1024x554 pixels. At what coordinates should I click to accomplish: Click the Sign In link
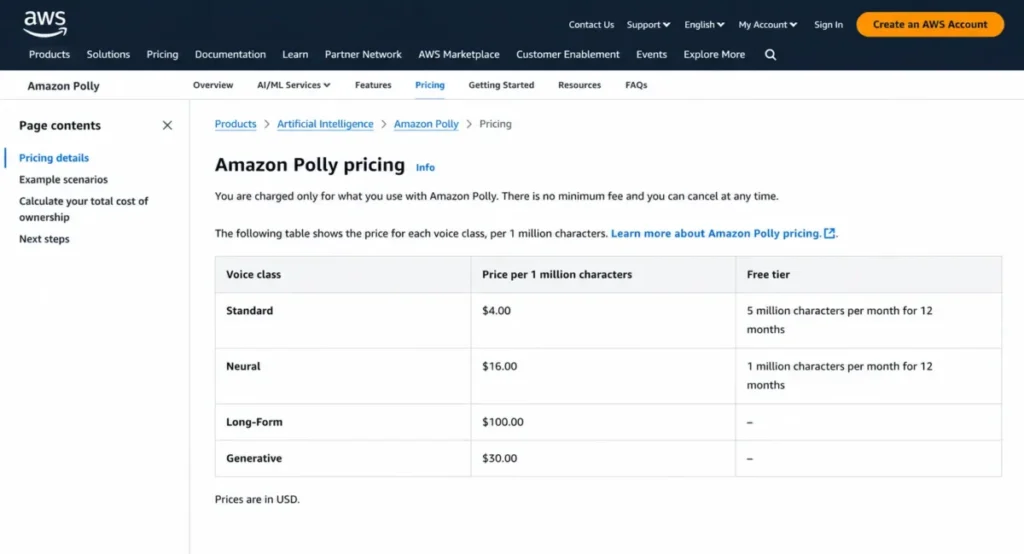[x=828, y=25]
